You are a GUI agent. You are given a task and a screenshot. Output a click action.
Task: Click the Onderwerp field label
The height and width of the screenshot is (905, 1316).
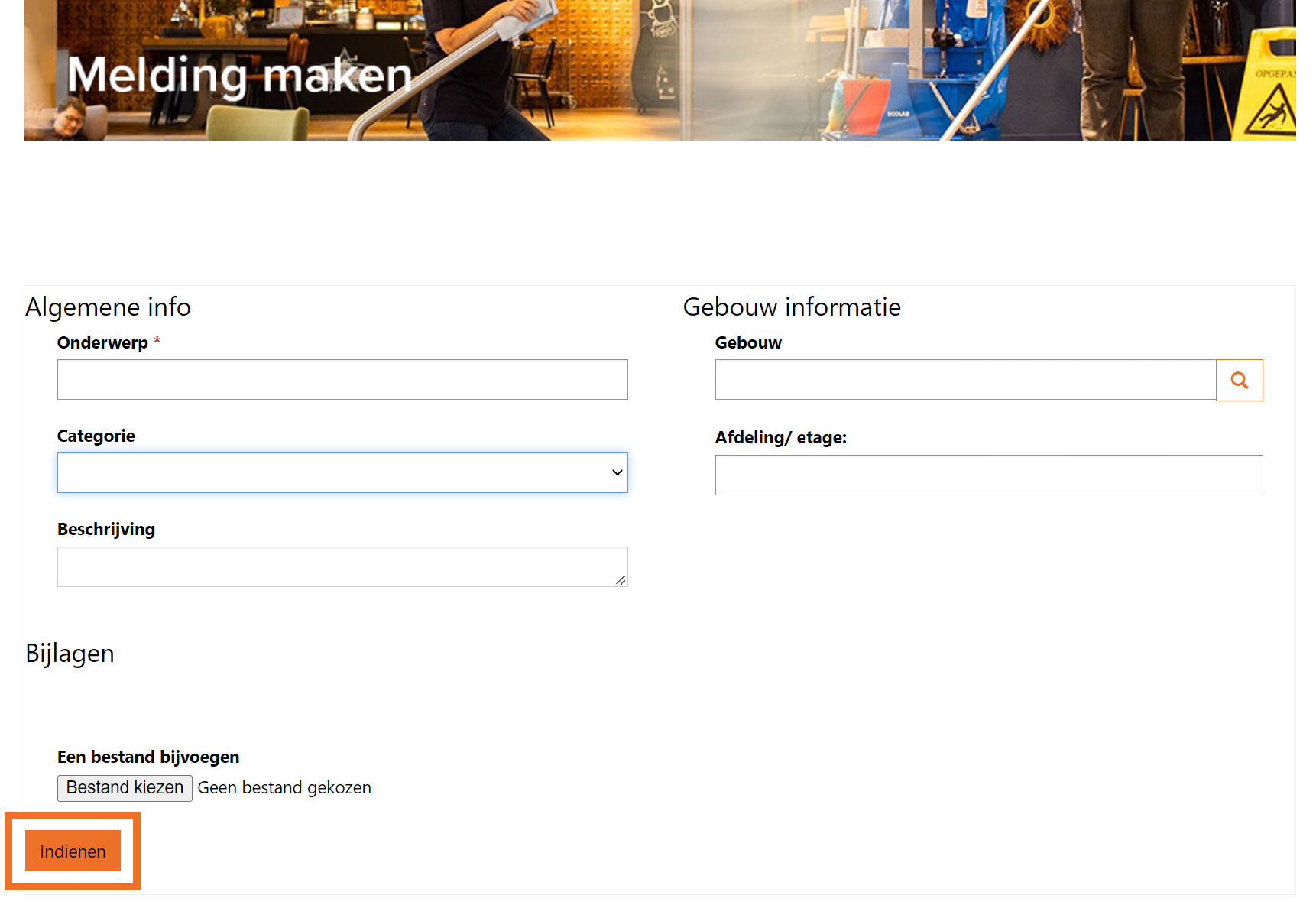tap(102, 342)
